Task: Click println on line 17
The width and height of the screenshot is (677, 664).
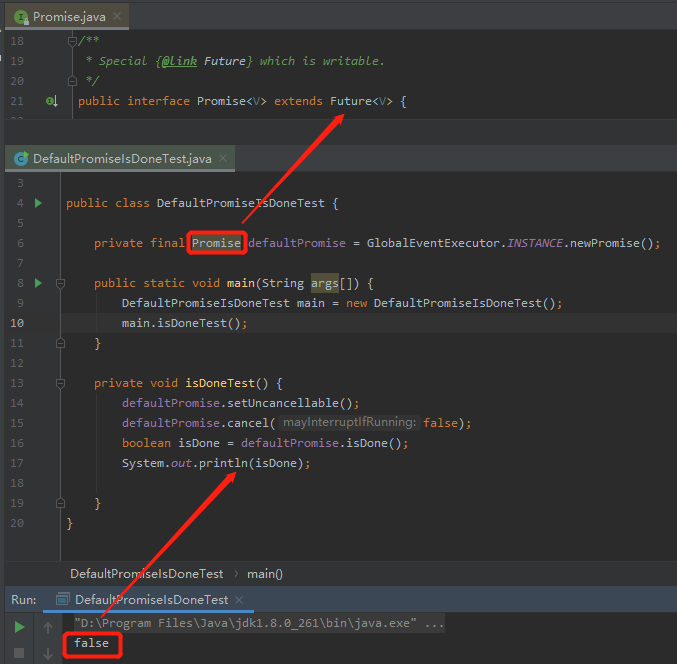Action: 223,463
